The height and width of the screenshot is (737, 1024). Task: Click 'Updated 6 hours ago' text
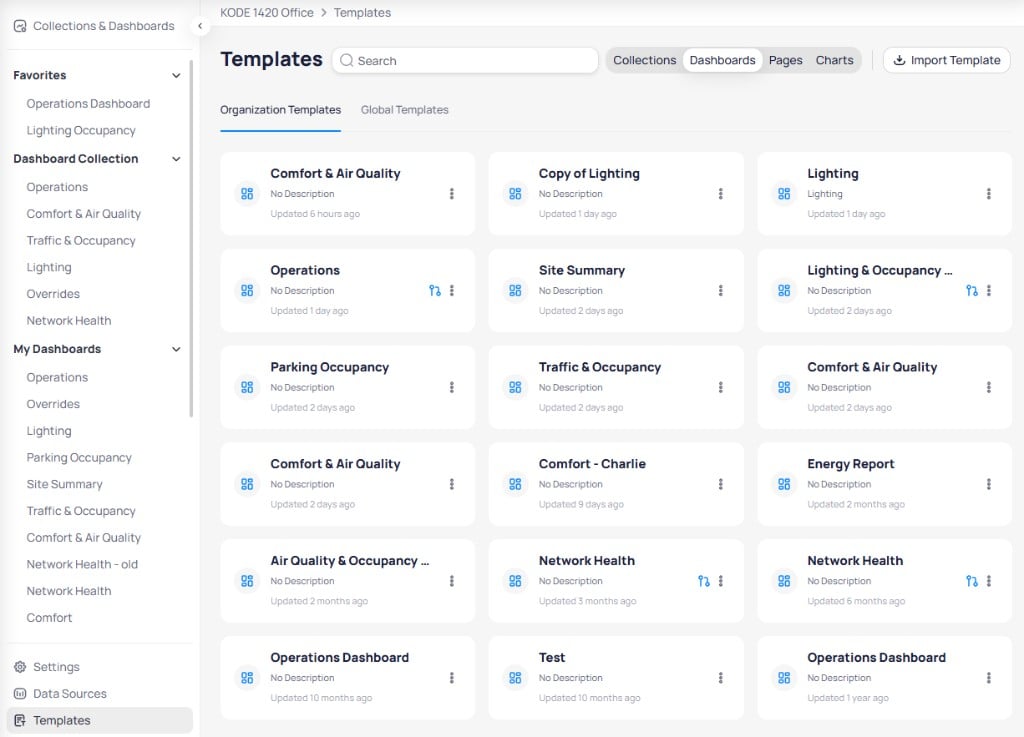click(x=315, y=214)
